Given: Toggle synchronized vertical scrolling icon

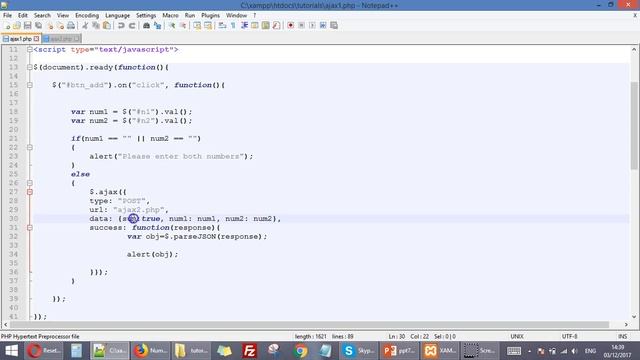Looking at the screenshot, I should tap(197, 26).
